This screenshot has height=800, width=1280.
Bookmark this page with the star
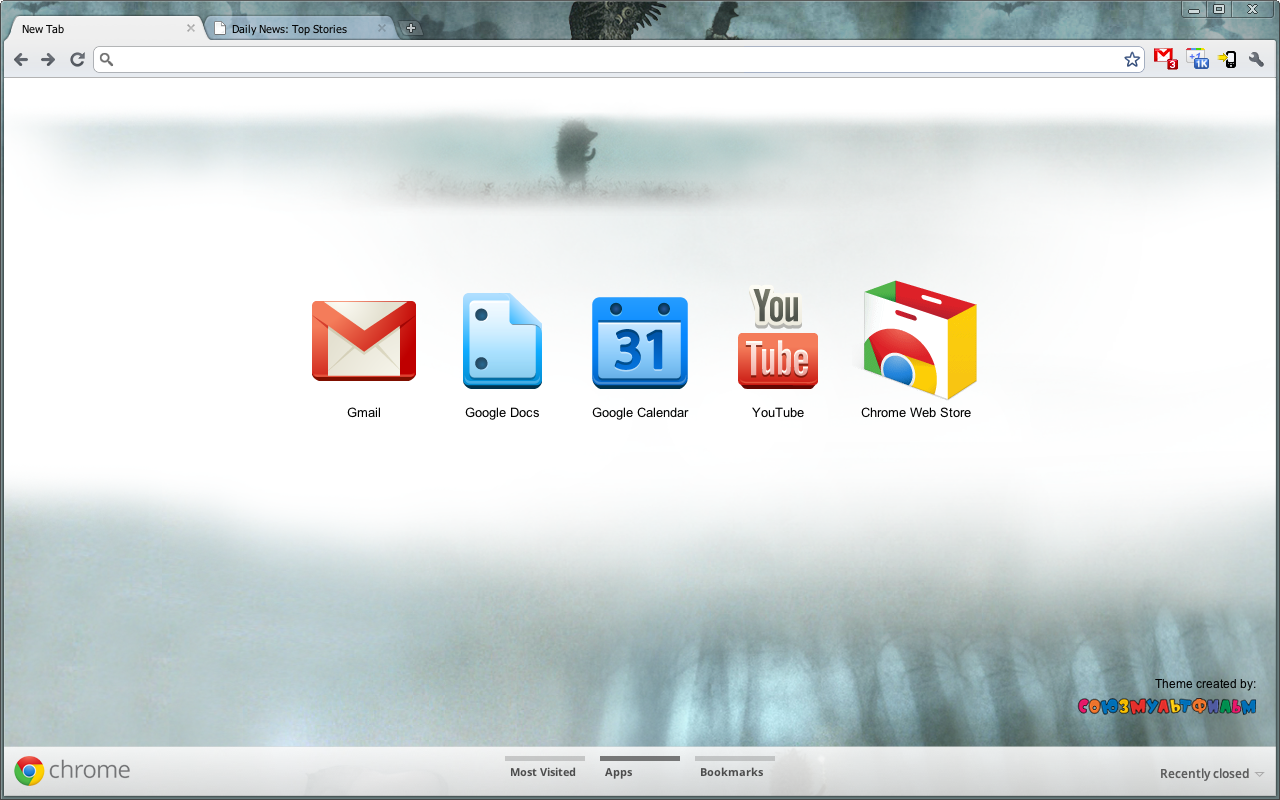click(1132, 60)
